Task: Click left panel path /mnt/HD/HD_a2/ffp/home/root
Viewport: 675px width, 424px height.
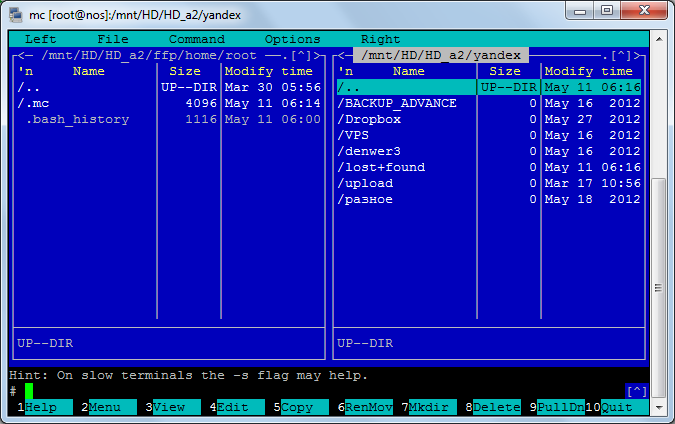Action: 149,56
